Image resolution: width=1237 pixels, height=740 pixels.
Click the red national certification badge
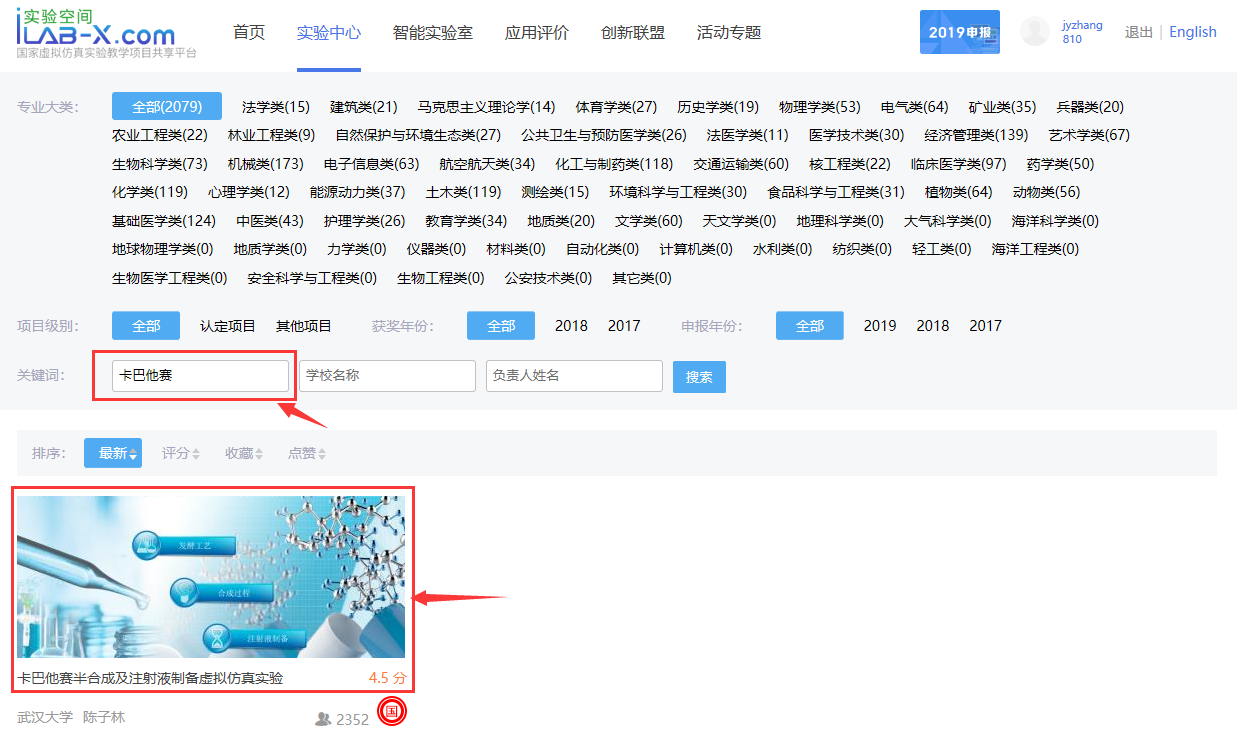tap(392, 712)
